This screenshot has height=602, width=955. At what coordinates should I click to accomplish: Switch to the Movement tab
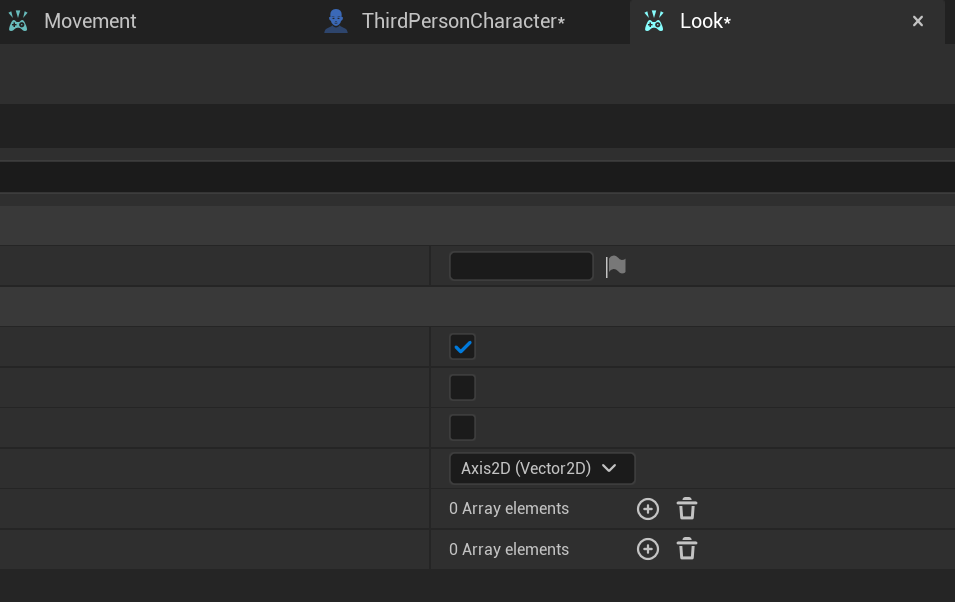click(90, 21)
